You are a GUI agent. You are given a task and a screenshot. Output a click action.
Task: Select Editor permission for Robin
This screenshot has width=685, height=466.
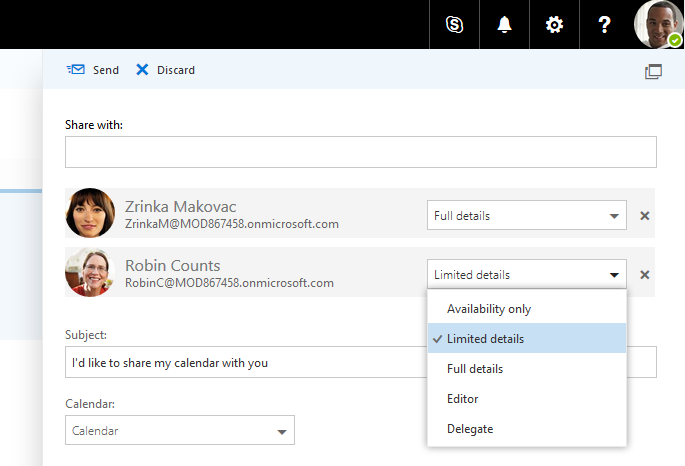526,399
